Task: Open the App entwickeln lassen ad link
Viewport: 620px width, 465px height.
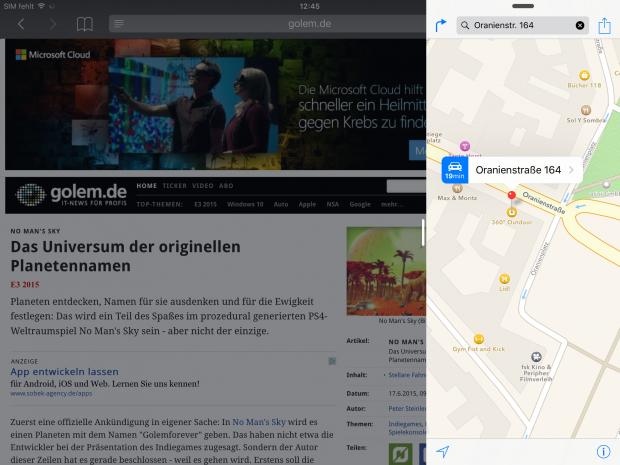Action: [64, 372]
